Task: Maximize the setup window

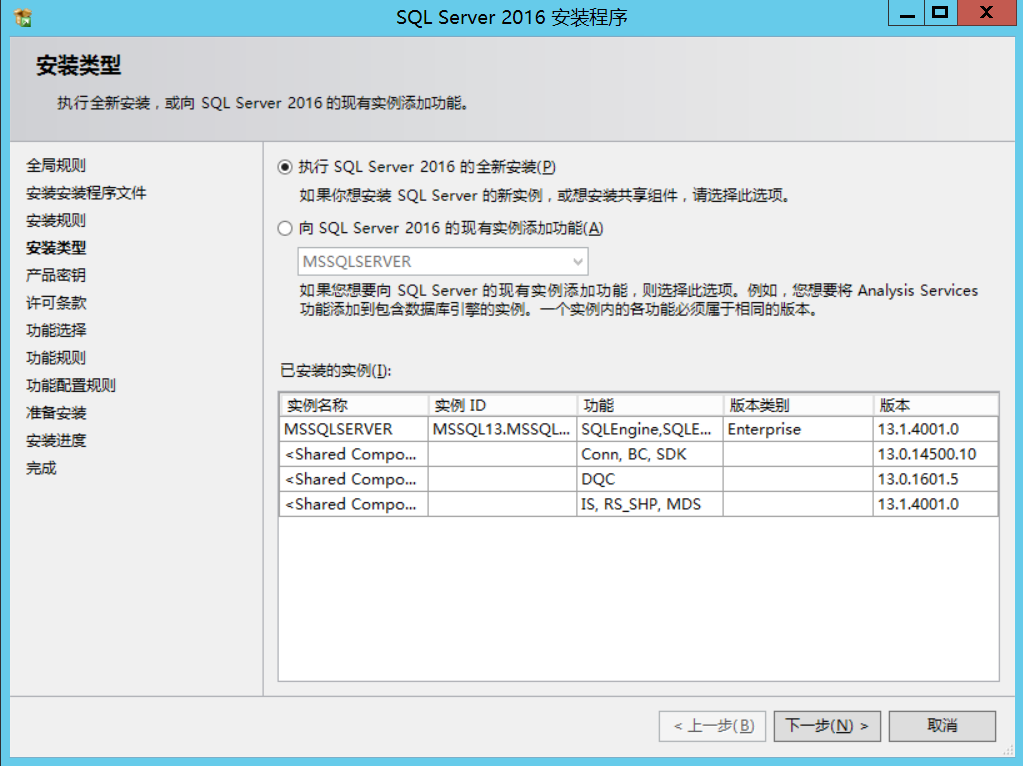Action: pyautogui.click(x=940, y=13)
